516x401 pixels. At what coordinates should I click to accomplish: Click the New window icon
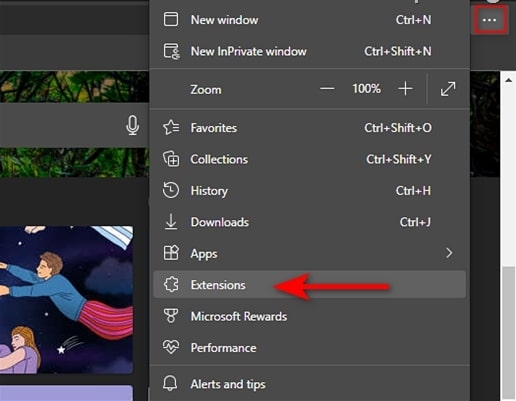[171, 19]
